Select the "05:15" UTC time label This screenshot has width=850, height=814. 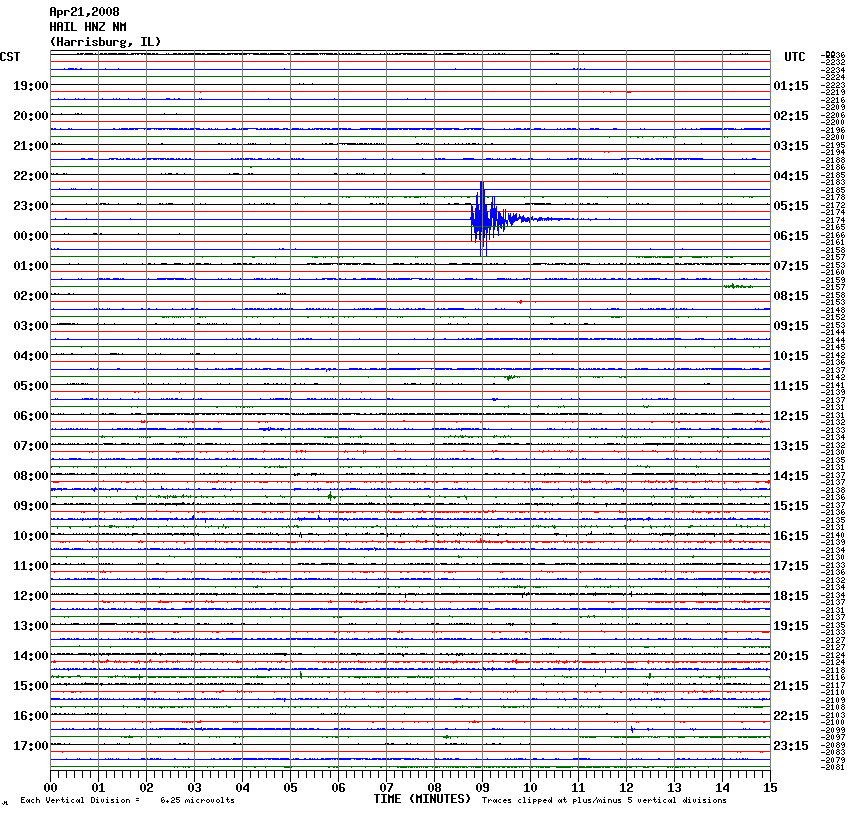pos(791,205)
